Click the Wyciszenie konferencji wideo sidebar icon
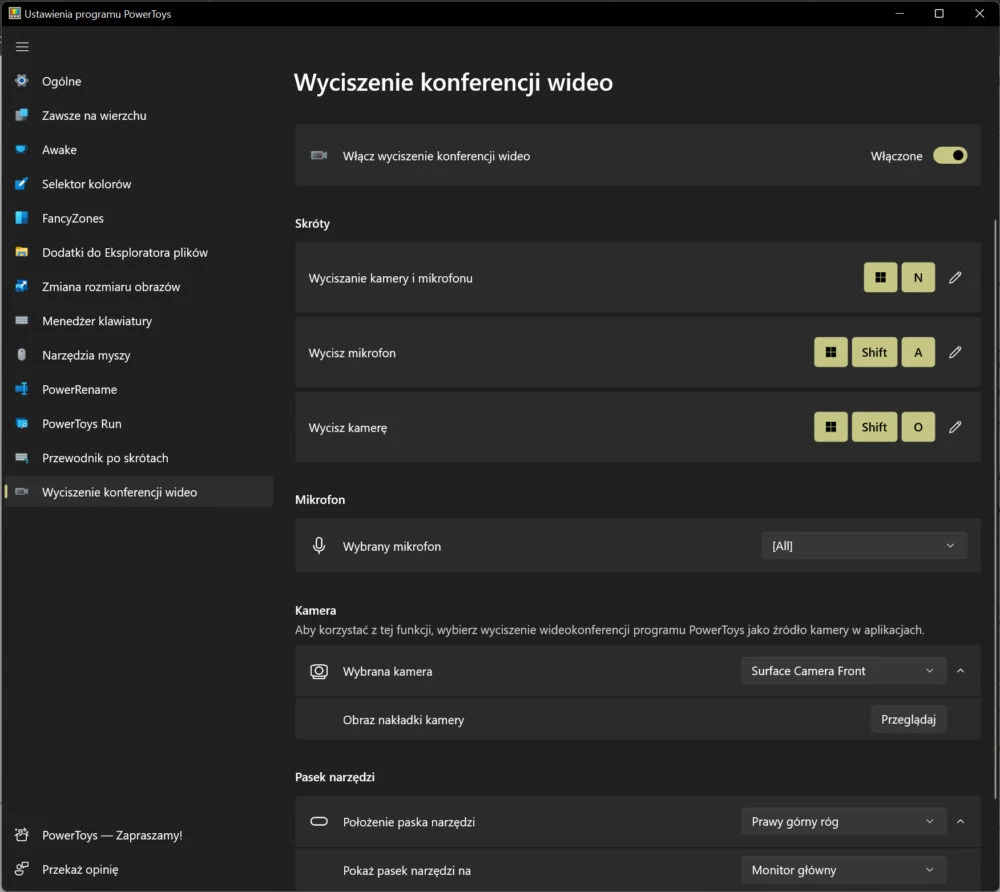The width and height of the screenshot is (1000, 892). (x=22, y=492)
